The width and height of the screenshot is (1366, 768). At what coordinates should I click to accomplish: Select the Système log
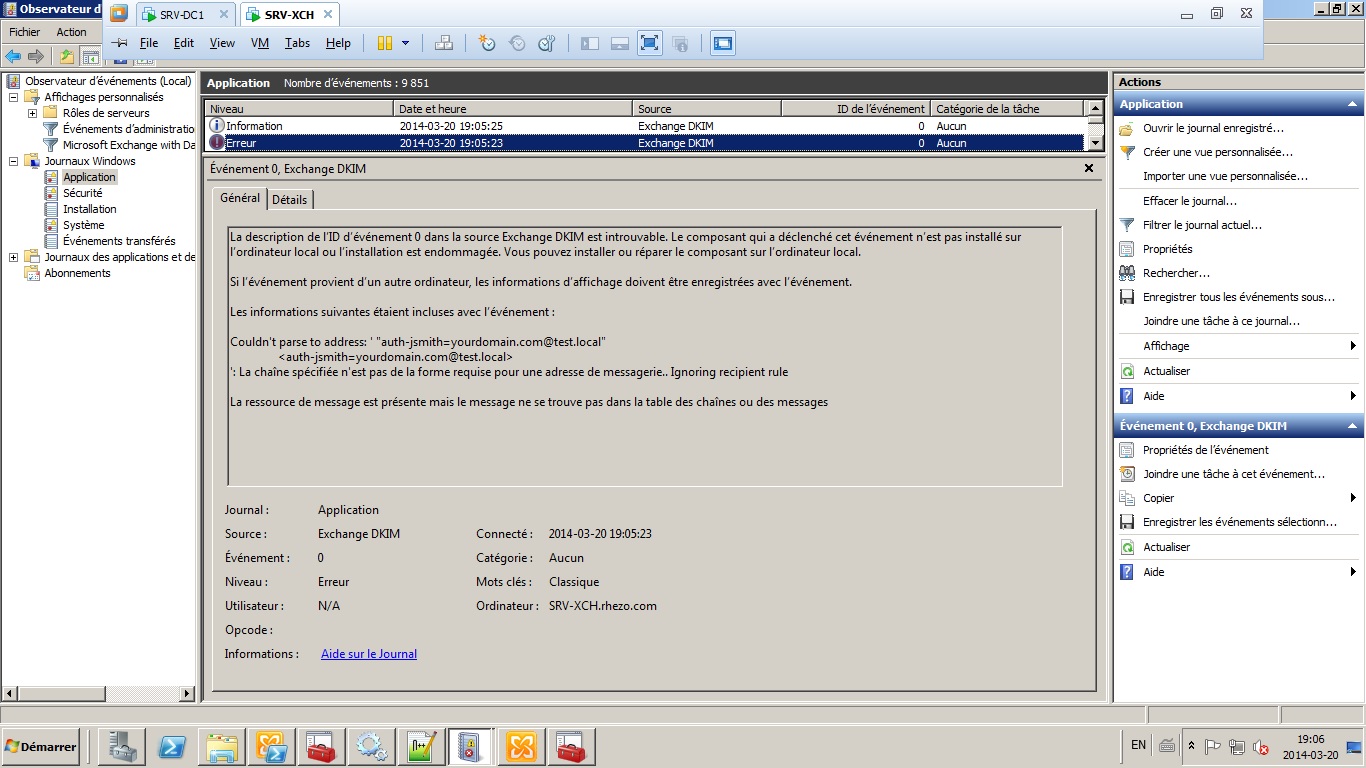coord(83,225)
